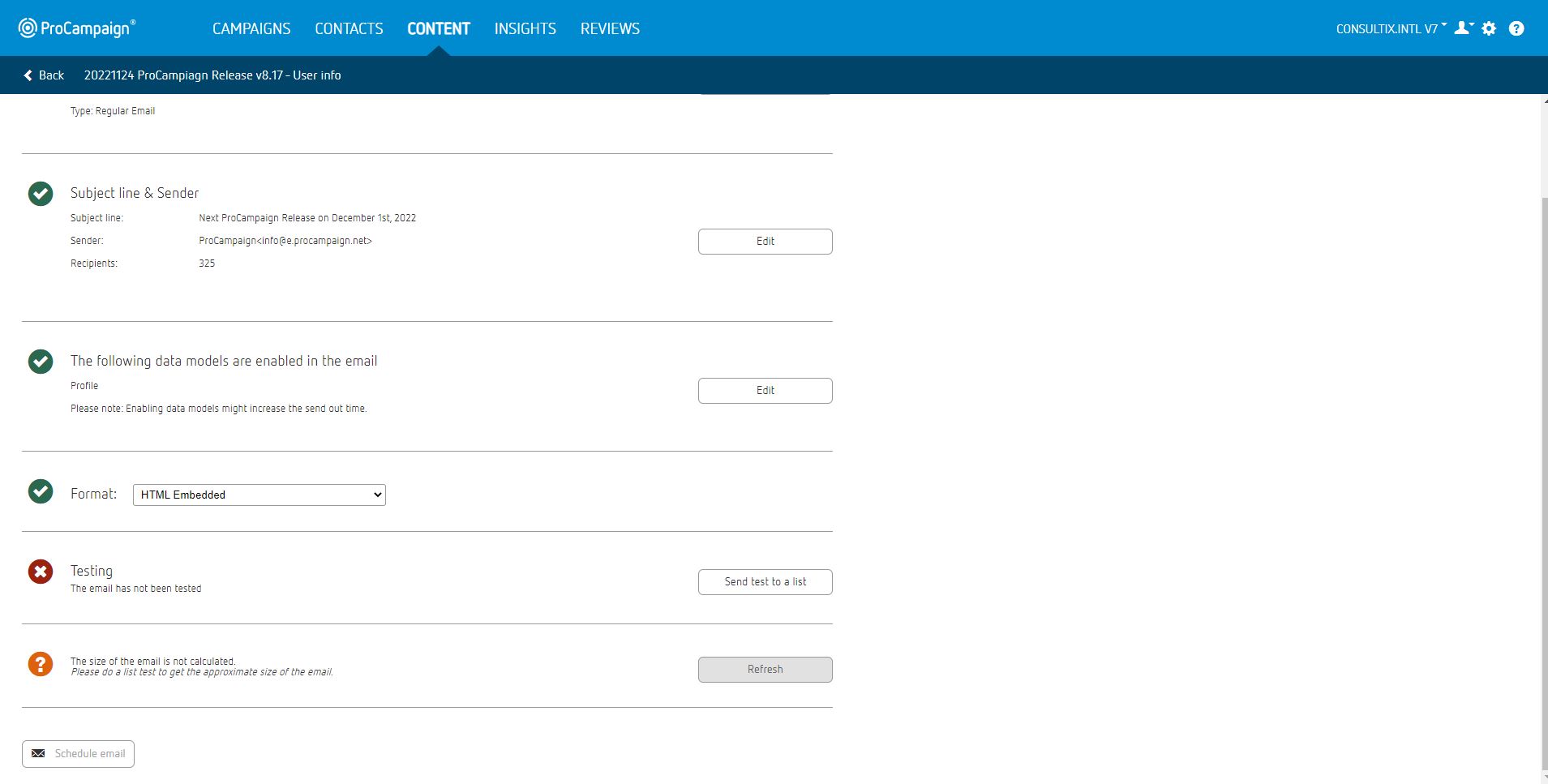Click the 'Type: Regular Email' text

[x=113, y=111]
